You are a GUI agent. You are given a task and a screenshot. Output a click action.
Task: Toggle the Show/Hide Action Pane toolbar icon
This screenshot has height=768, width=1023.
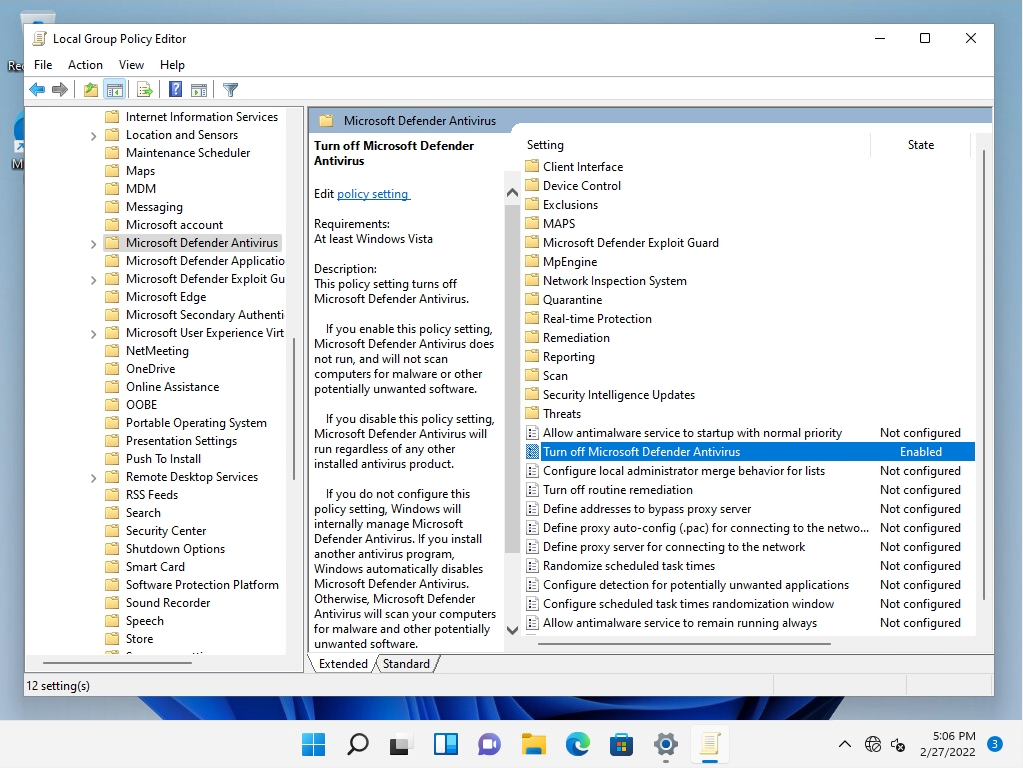point(199,89)
